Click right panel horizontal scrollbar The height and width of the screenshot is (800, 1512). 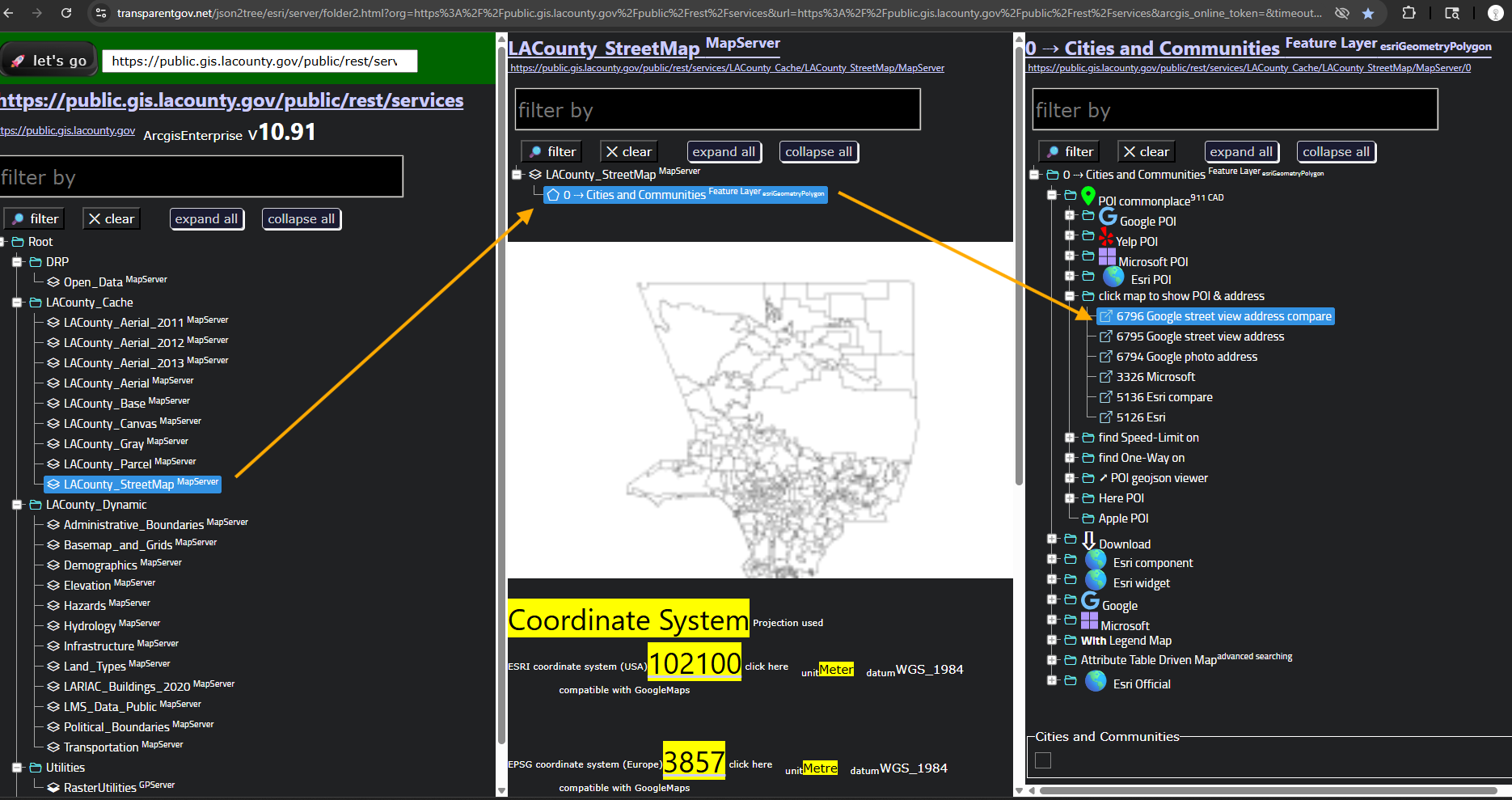pos(1268,790)
